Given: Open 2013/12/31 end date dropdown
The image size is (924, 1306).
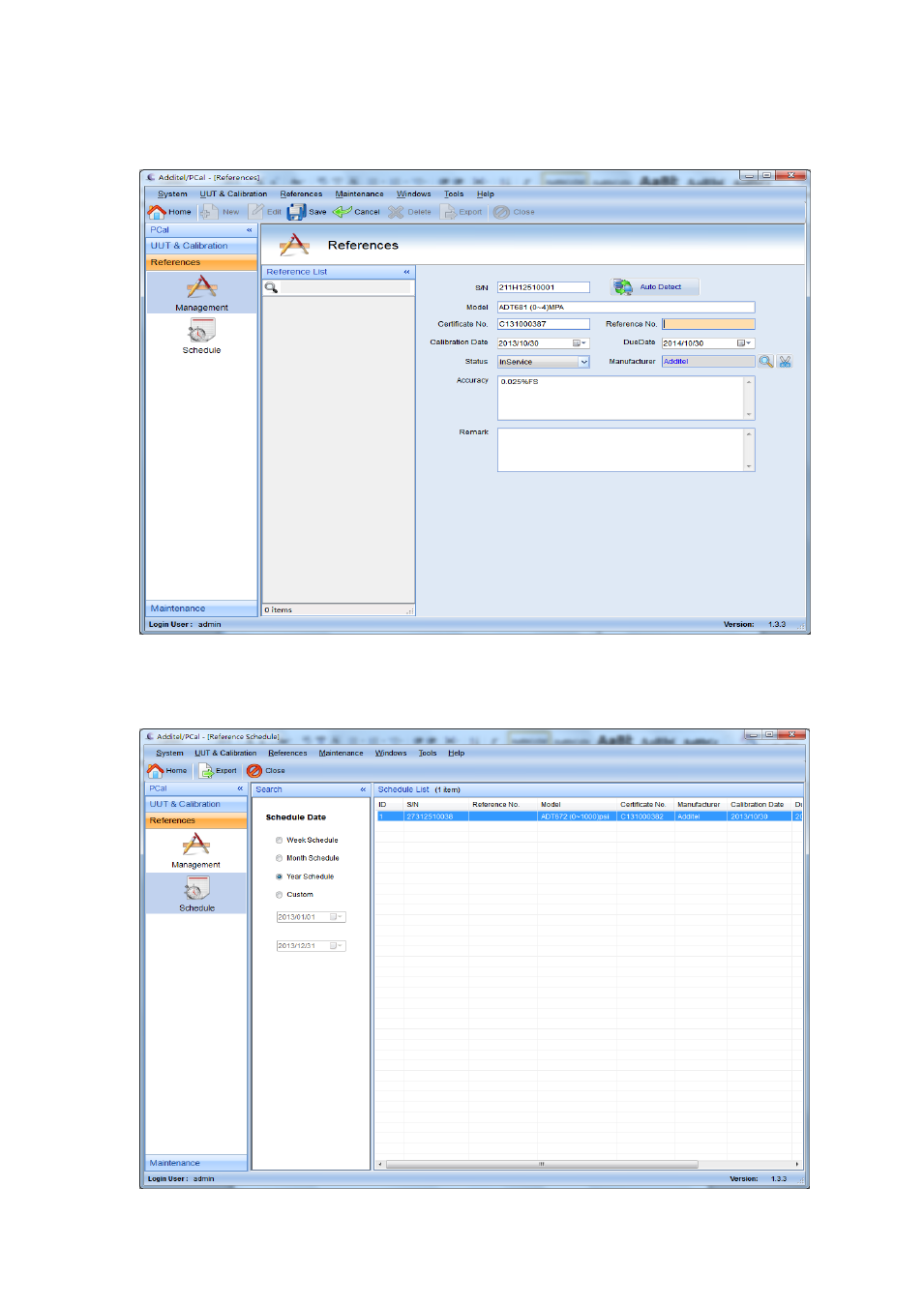Looking at the screenshot, I should tap(336, 946).
